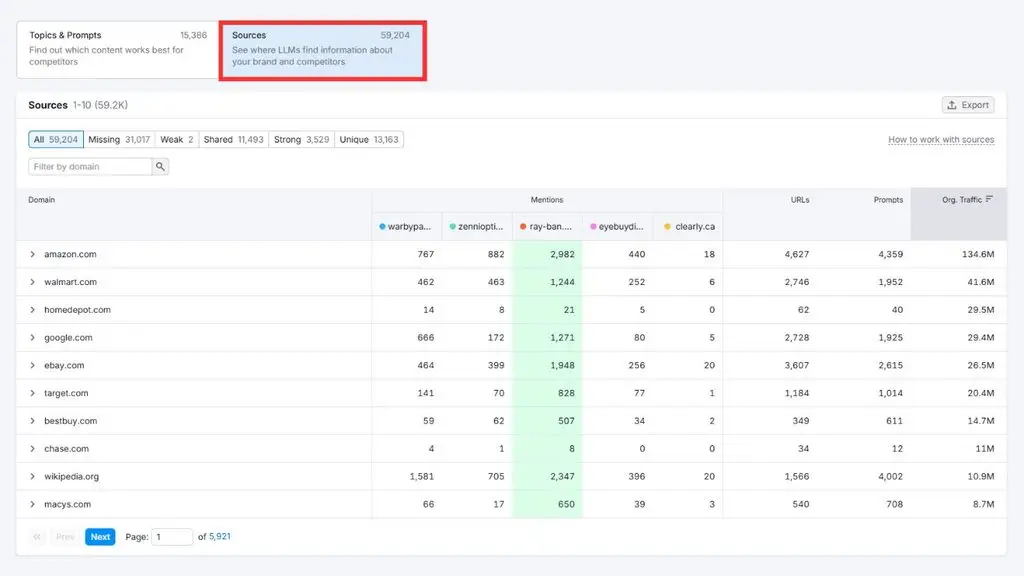
Task: Expand the chase.com row
Action: pyautogui.click(x=32, y=449)
